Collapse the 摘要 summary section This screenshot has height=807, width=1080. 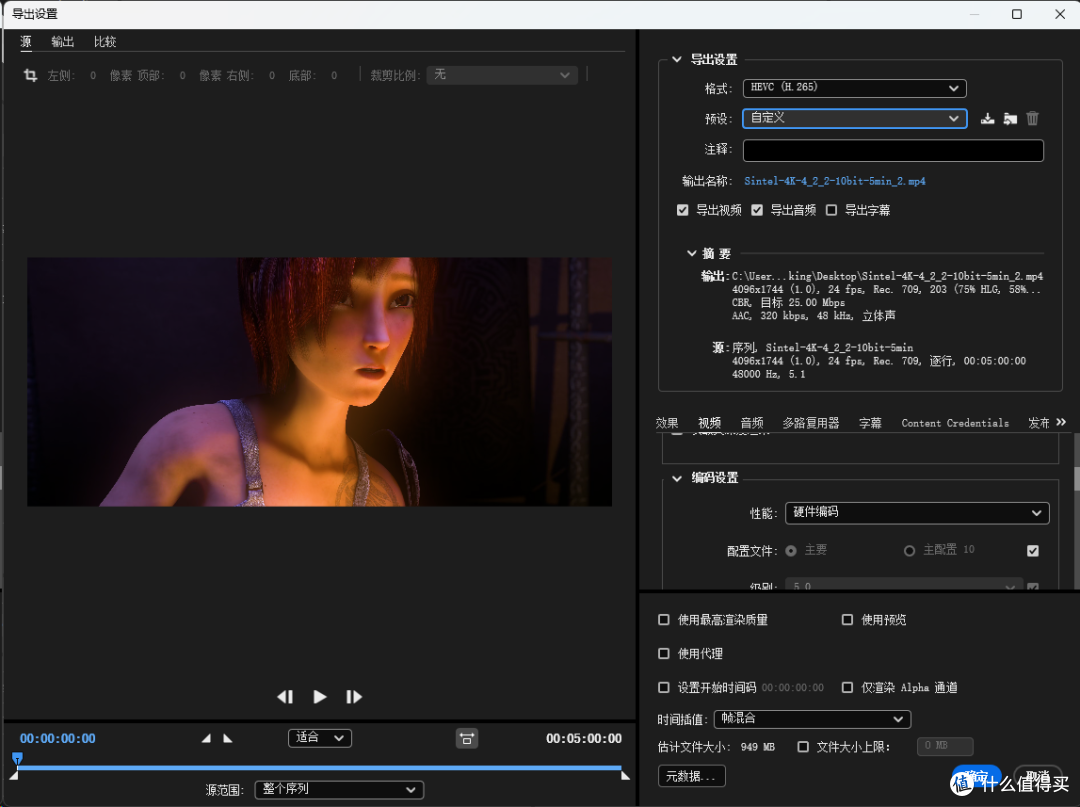pyautogui.click(x=692, y=253)
